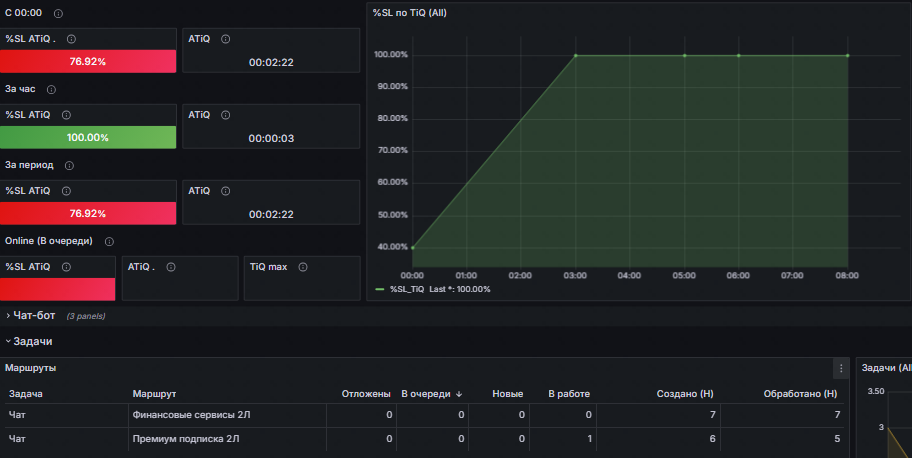Show info for ATiQ panel under За час
912x458 pixels.
[226, 115]
